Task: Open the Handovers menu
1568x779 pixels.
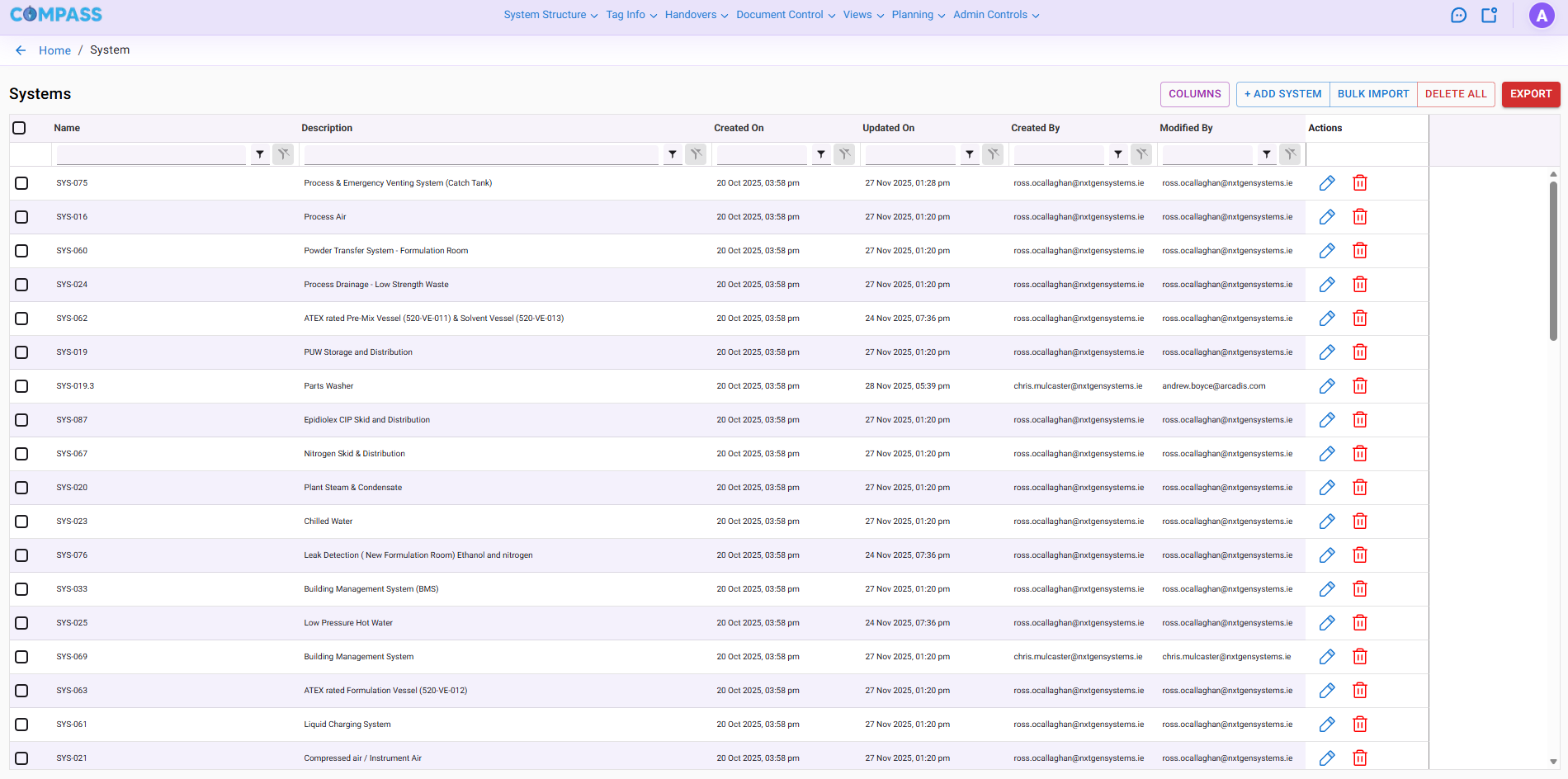Action: point(690,14)
